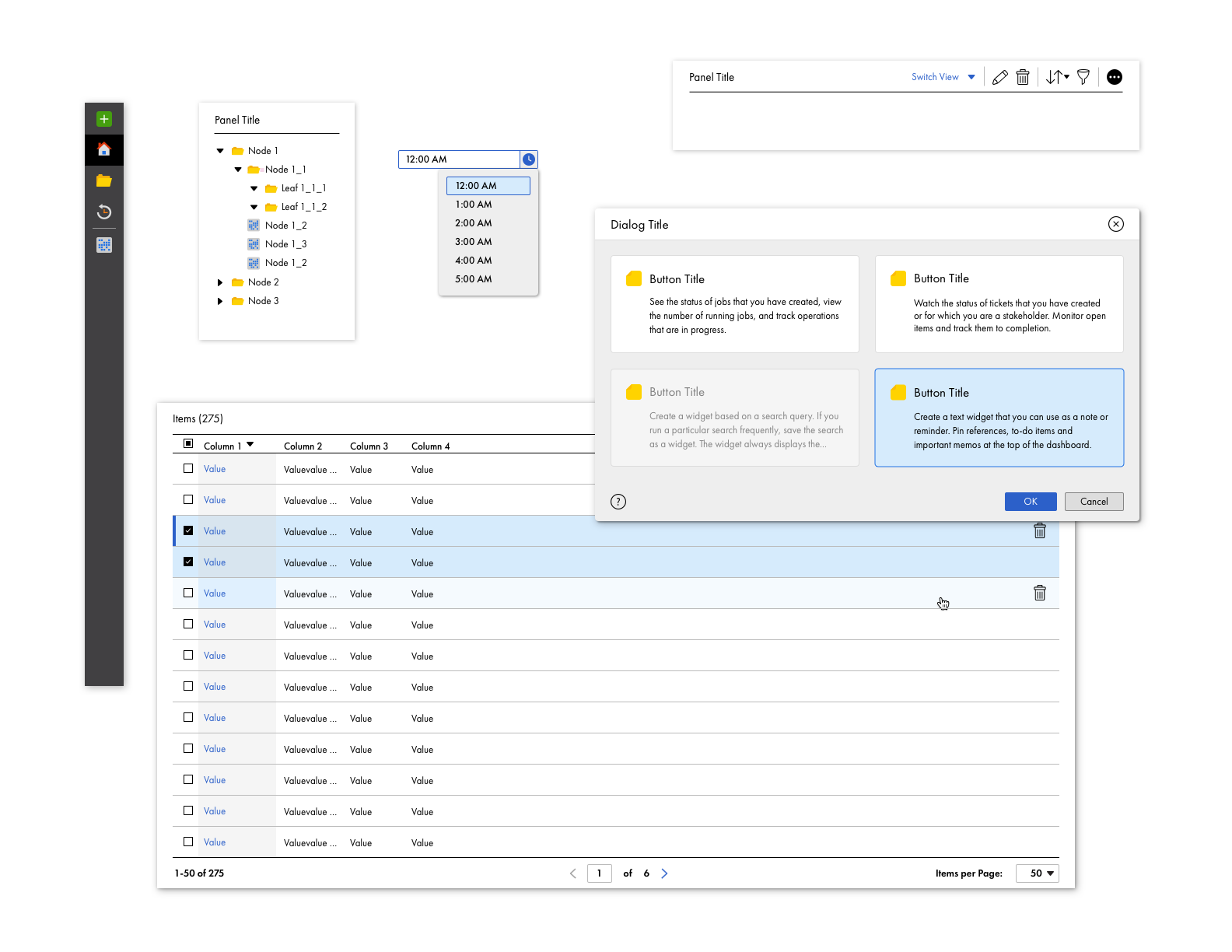
Task: Click the trash icon on the first selected row
Action: tap(1039, 530)
